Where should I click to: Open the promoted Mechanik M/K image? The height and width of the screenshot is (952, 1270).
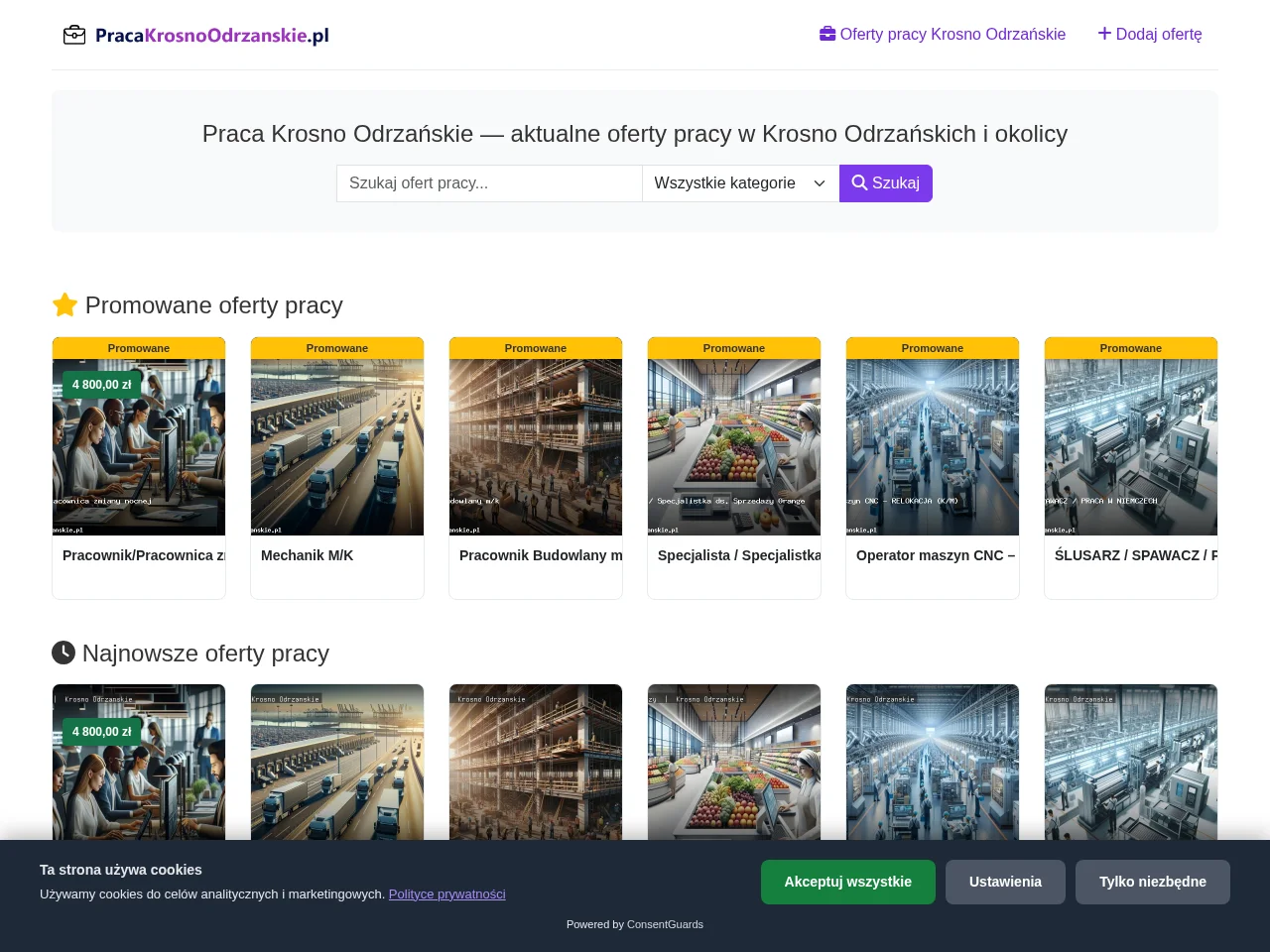click(x=337, y=447)
